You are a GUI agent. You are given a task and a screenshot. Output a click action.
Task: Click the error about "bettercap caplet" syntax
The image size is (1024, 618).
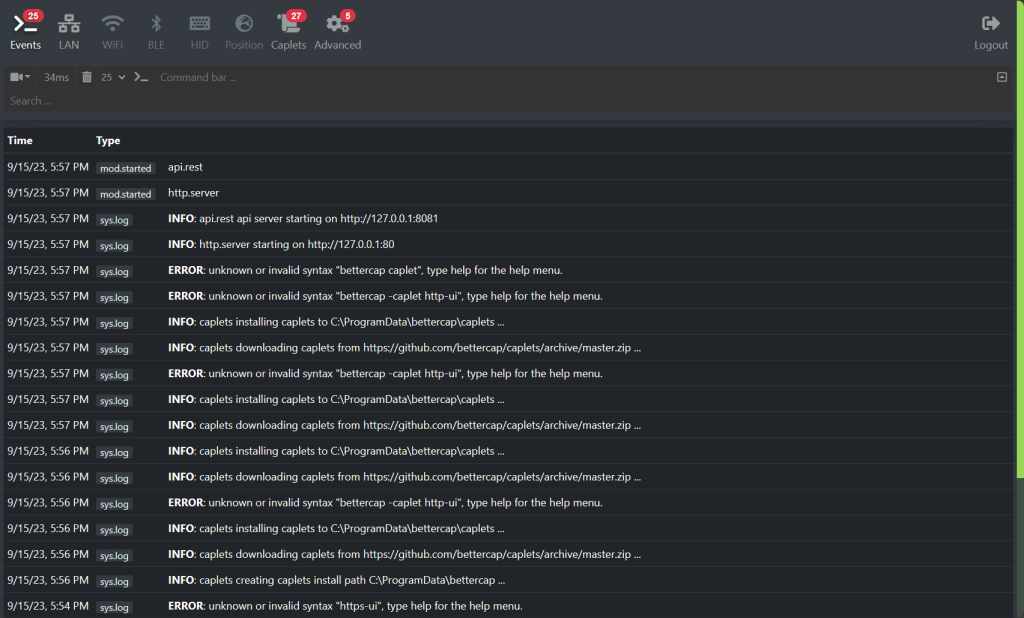pyautogui.click(x=365, y=270)
